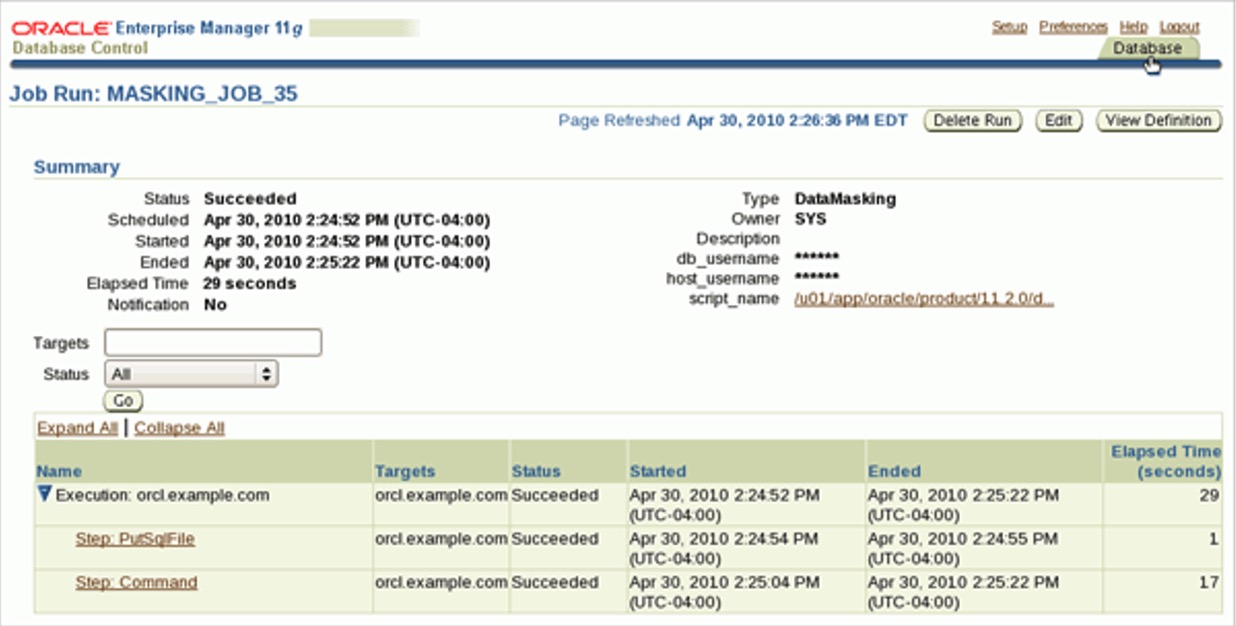Open the Step: Command link

click(136, 582)
